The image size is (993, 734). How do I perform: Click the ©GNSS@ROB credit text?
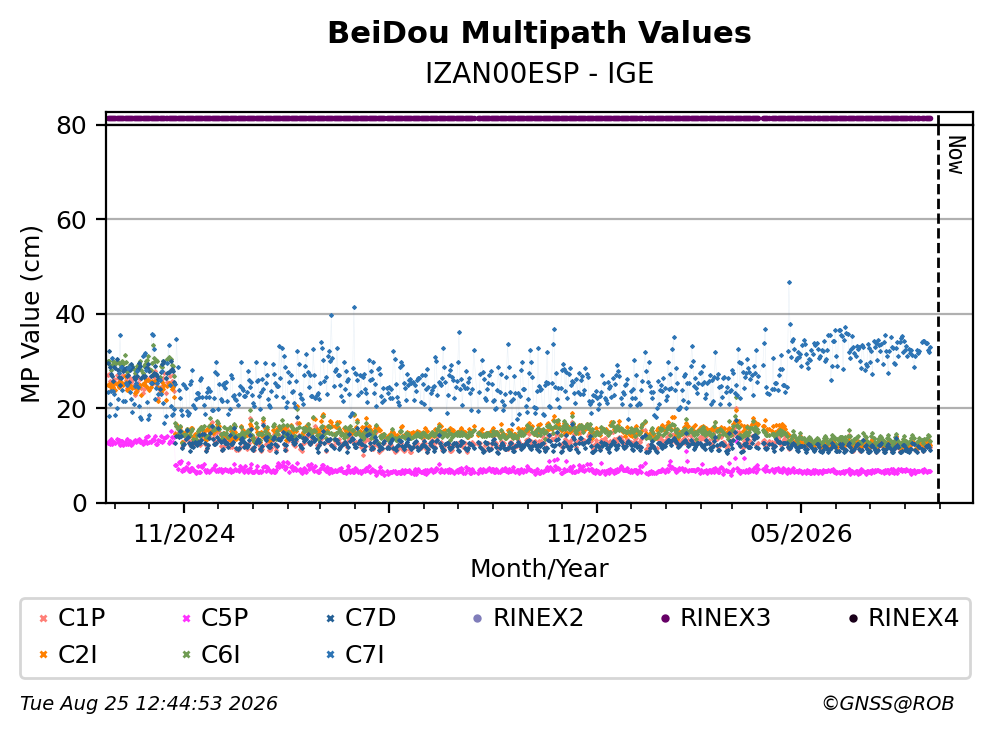click(x=888, y=704)
